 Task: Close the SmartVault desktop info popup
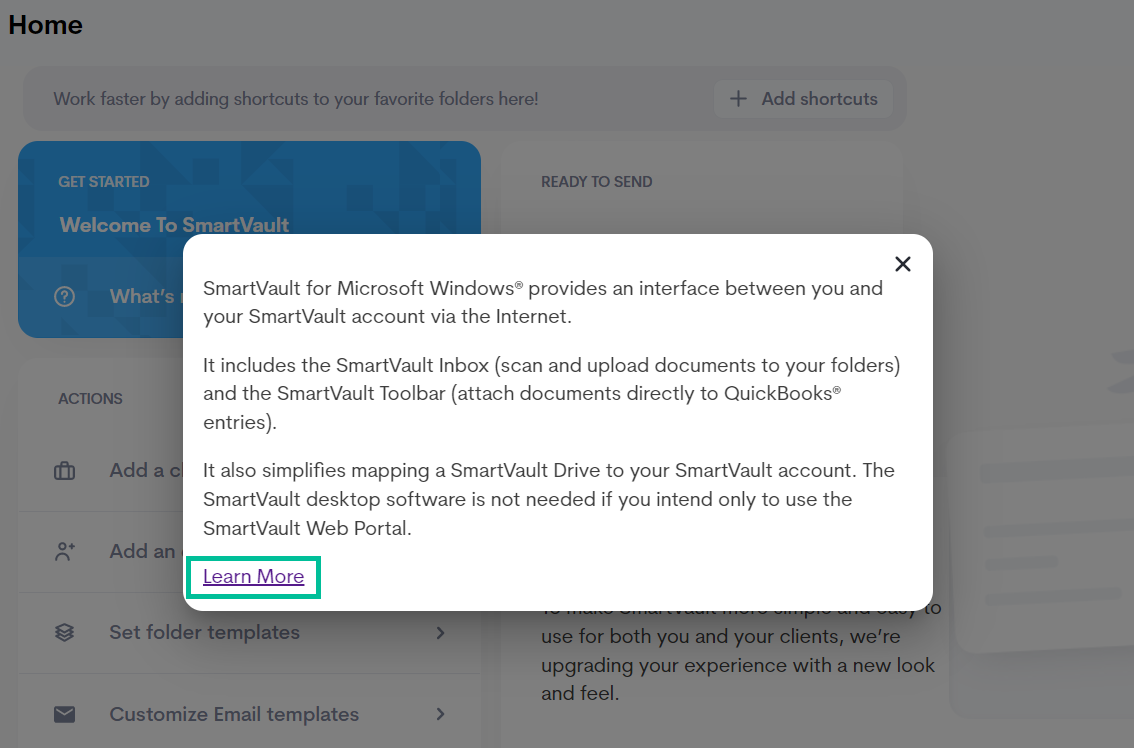[x=903, y=264]
